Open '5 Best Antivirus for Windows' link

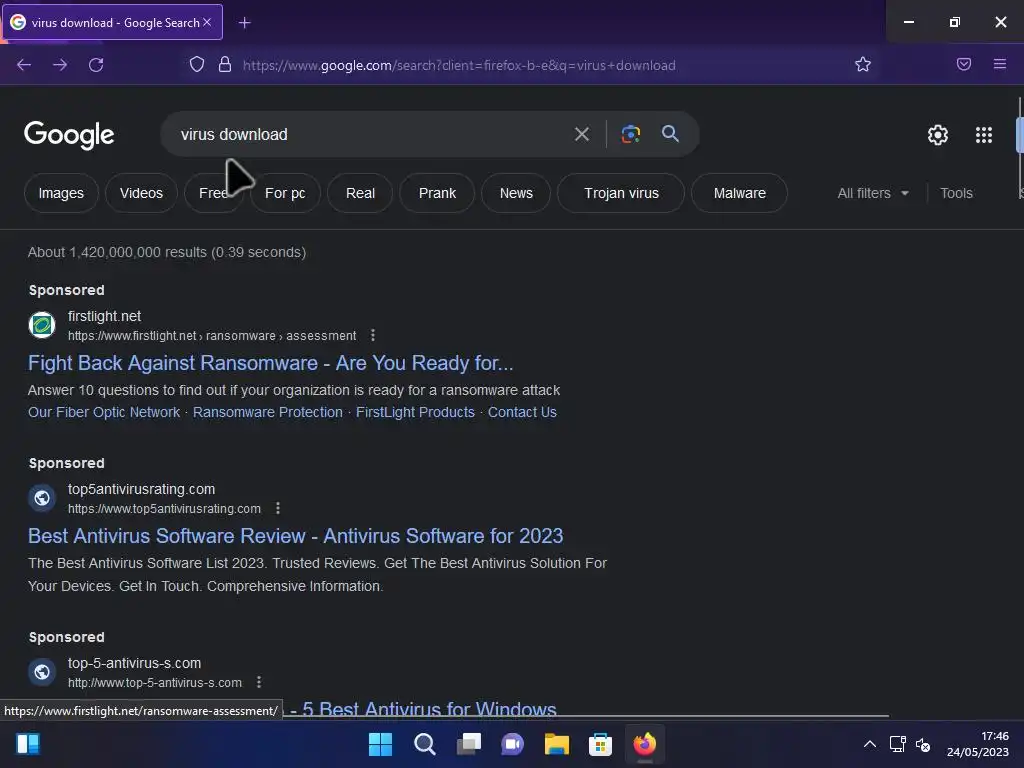point(429,709)
